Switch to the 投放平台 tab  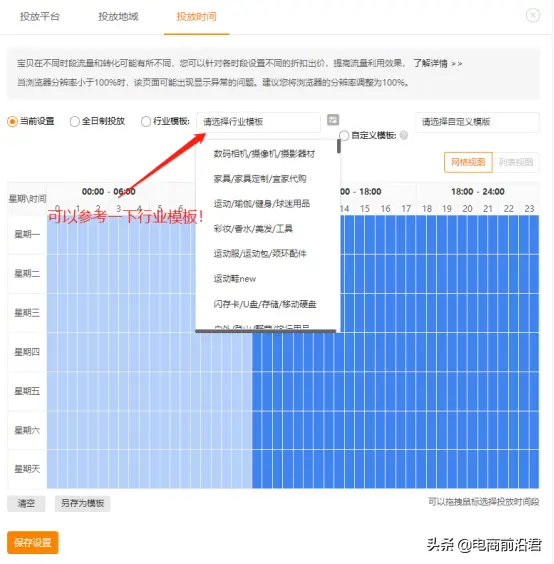click(40, 17)
